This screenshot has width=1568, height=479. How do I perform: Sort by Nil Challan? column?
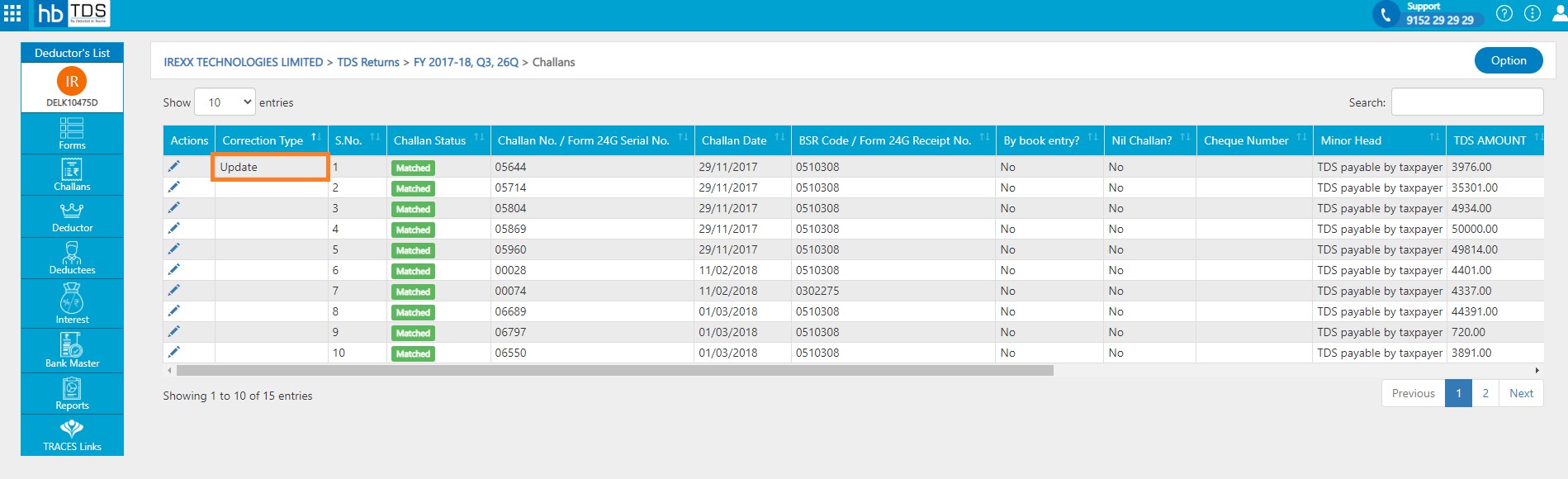click(1150, 140)
